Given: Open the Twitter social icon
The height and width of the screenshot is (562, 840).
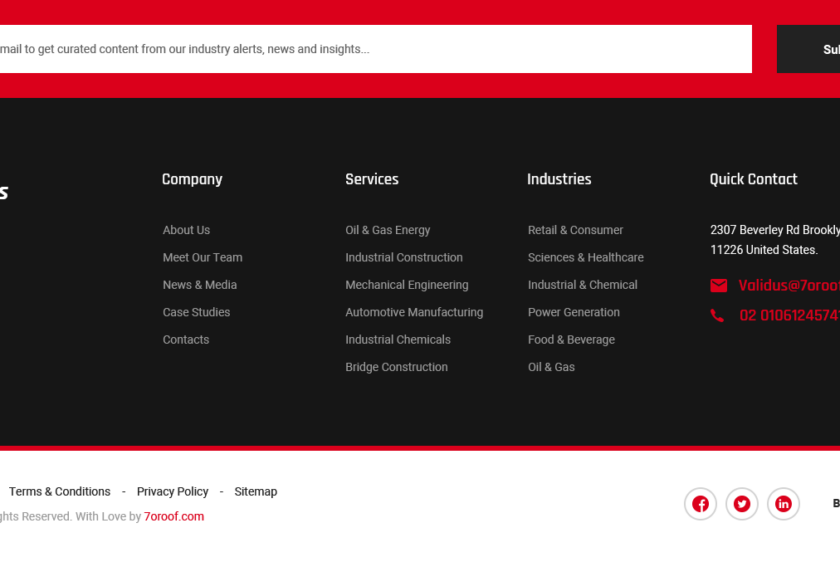Looking at the screenshot, I should coord(742,504).
